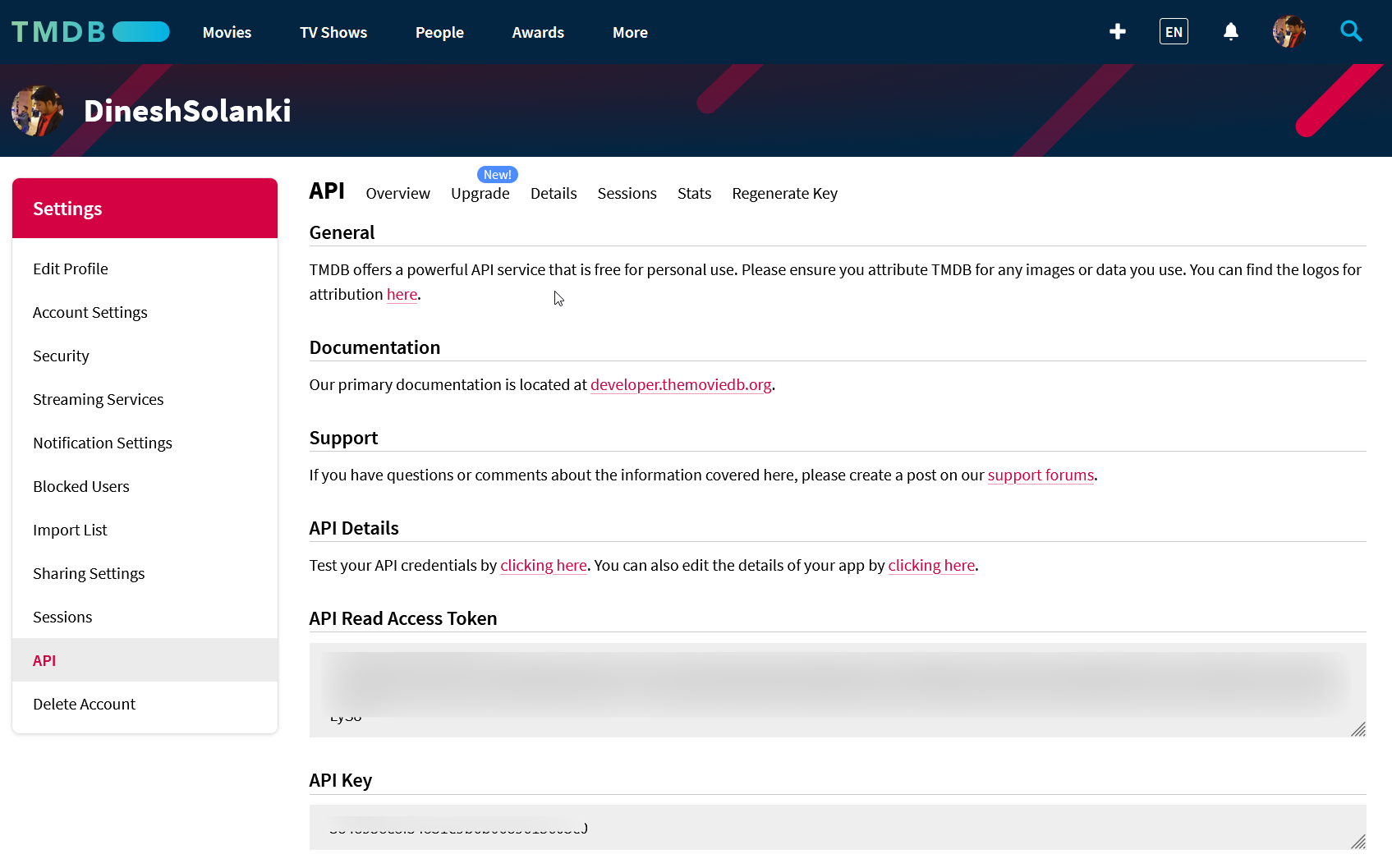Open Sessions in the Settings sidebar
1392x868 pixels.
pos(145,617)
